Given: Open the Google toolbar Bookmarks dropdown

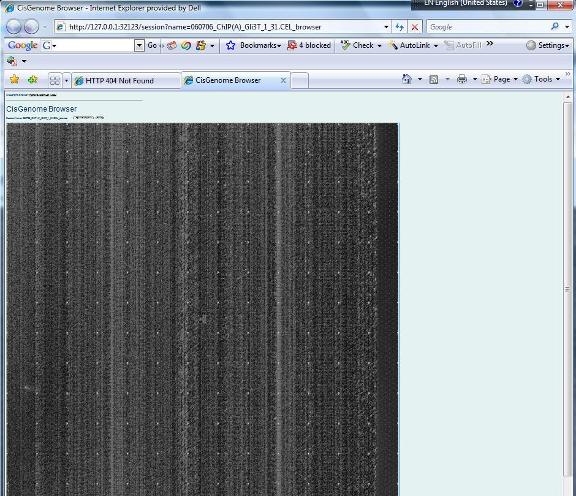Looking at the screenshot, I should tap(253, 45).
